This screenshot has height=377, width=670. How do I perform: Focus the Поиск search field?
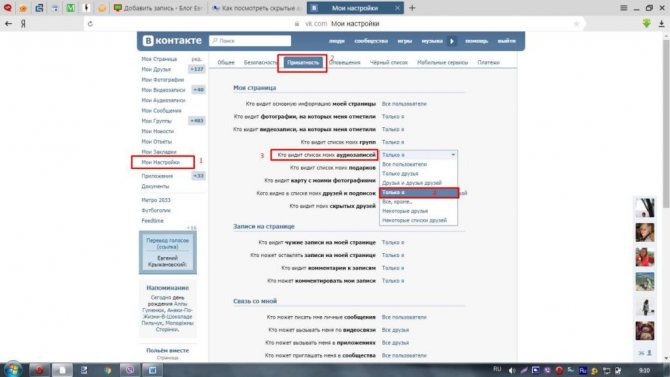tap(250, 41)
